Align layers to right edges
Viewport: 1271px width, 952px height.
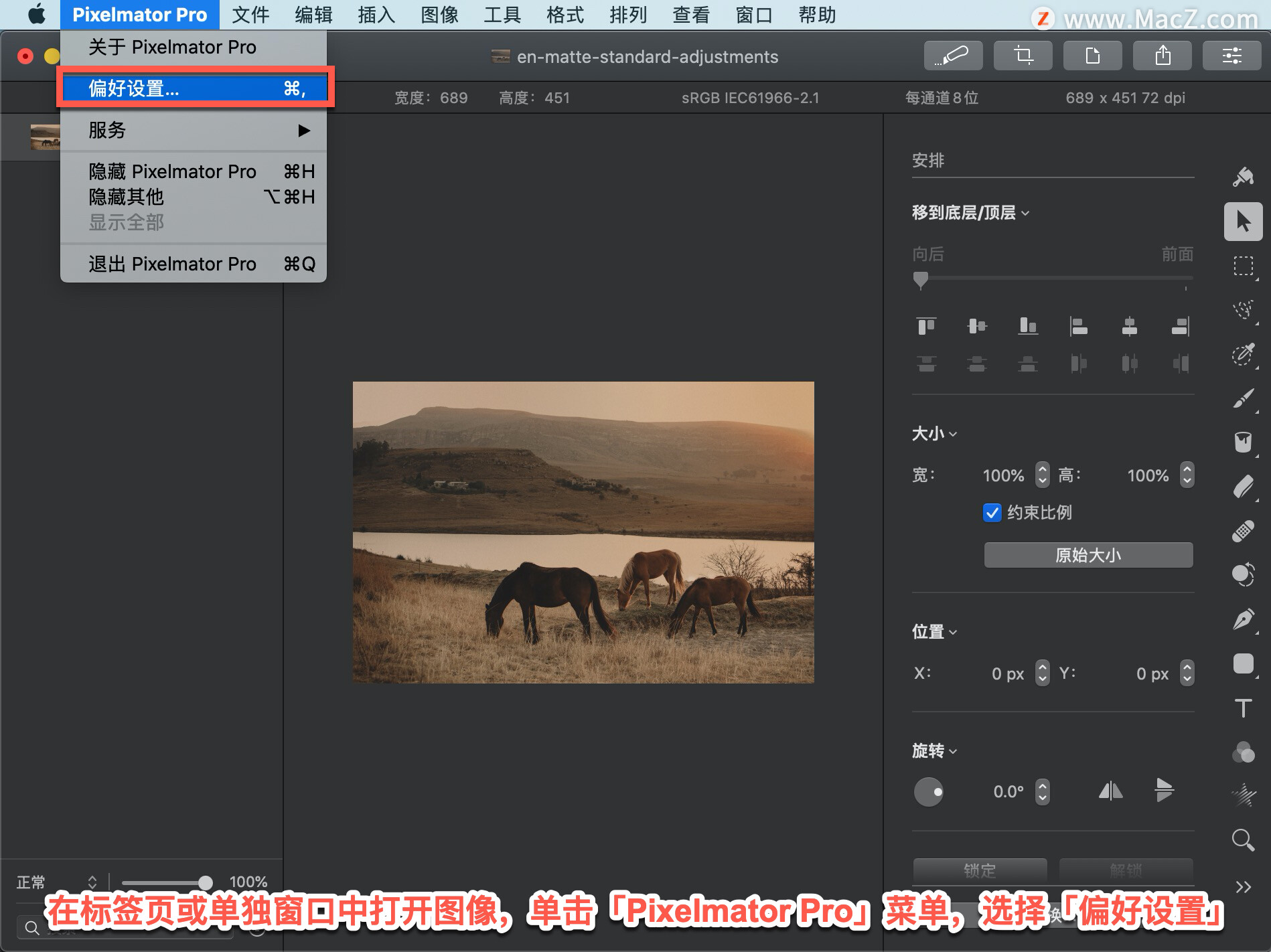(1180, 326)
